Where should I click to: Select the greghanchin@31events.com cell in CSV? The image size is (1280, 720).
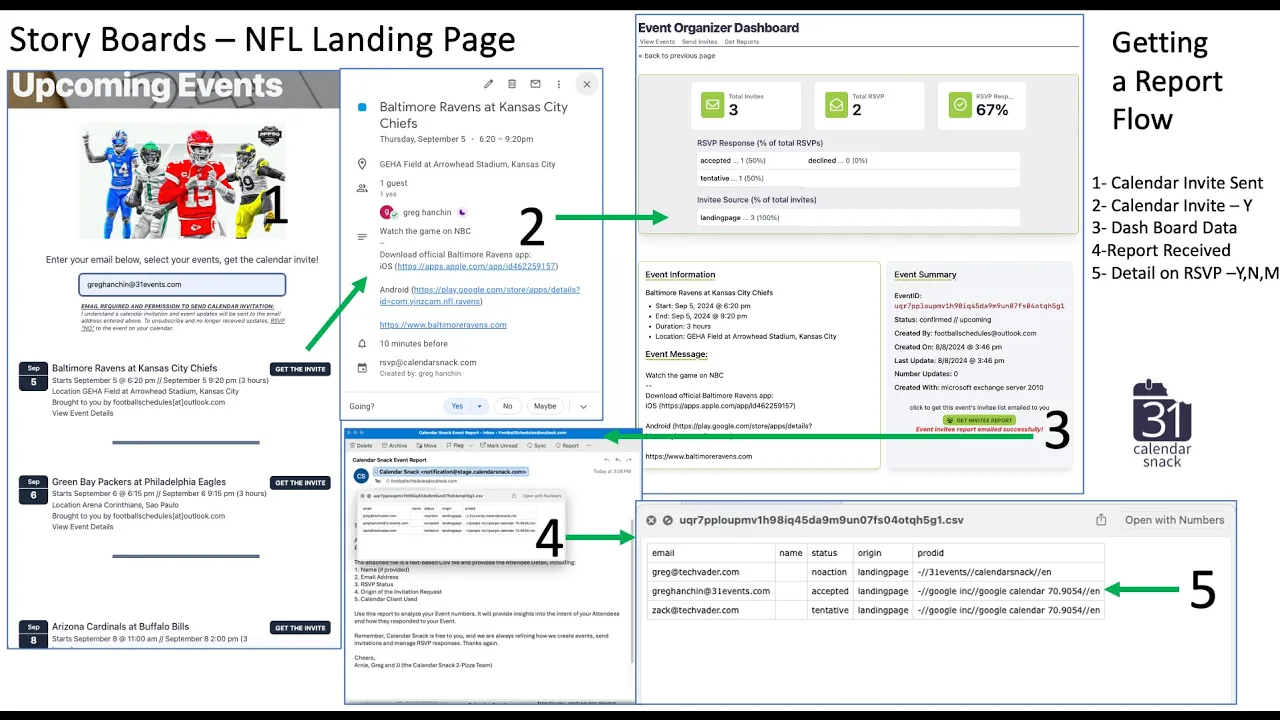[x=711, y=591]
